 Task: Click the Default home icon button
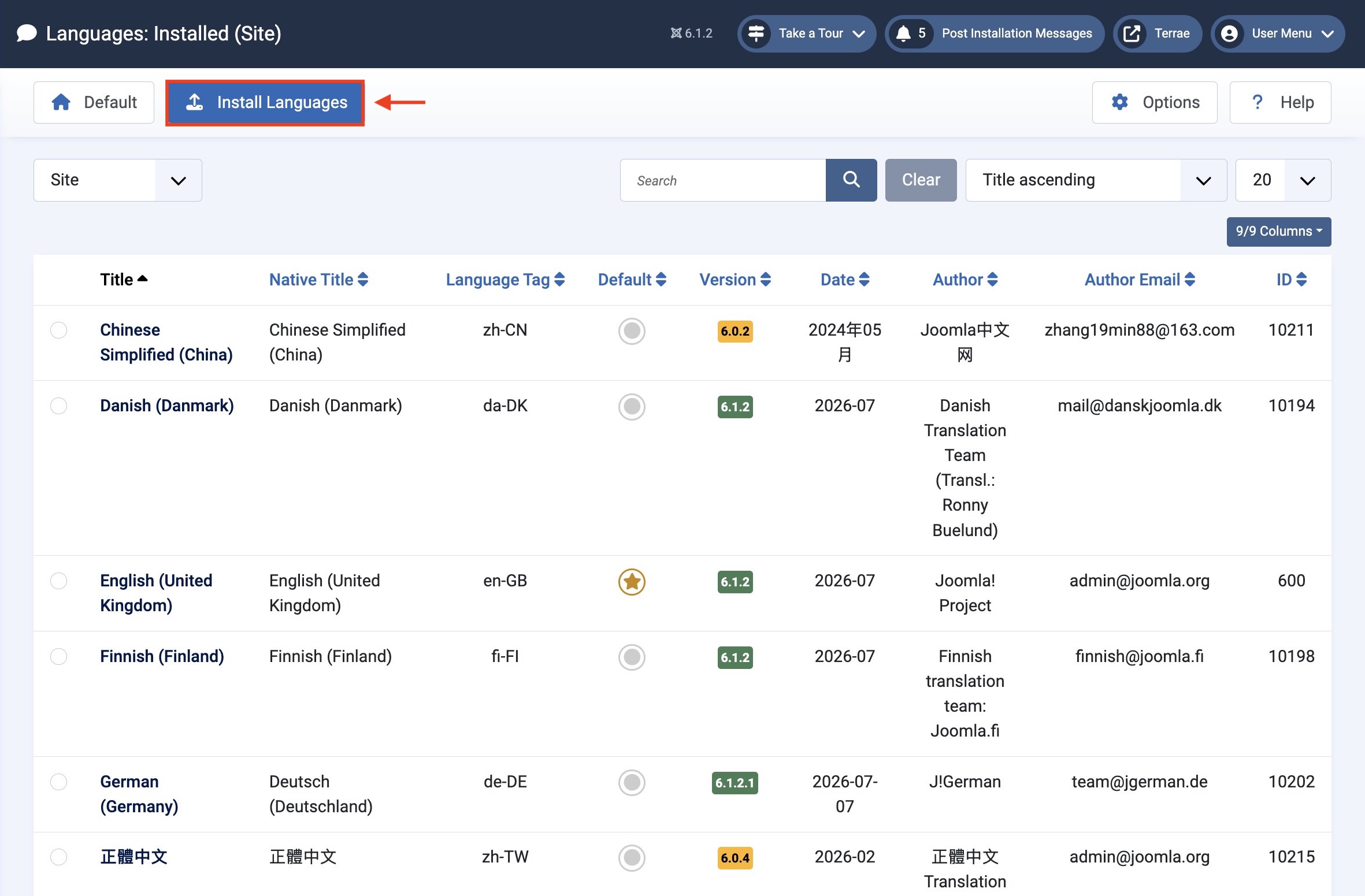coord(94,102)
